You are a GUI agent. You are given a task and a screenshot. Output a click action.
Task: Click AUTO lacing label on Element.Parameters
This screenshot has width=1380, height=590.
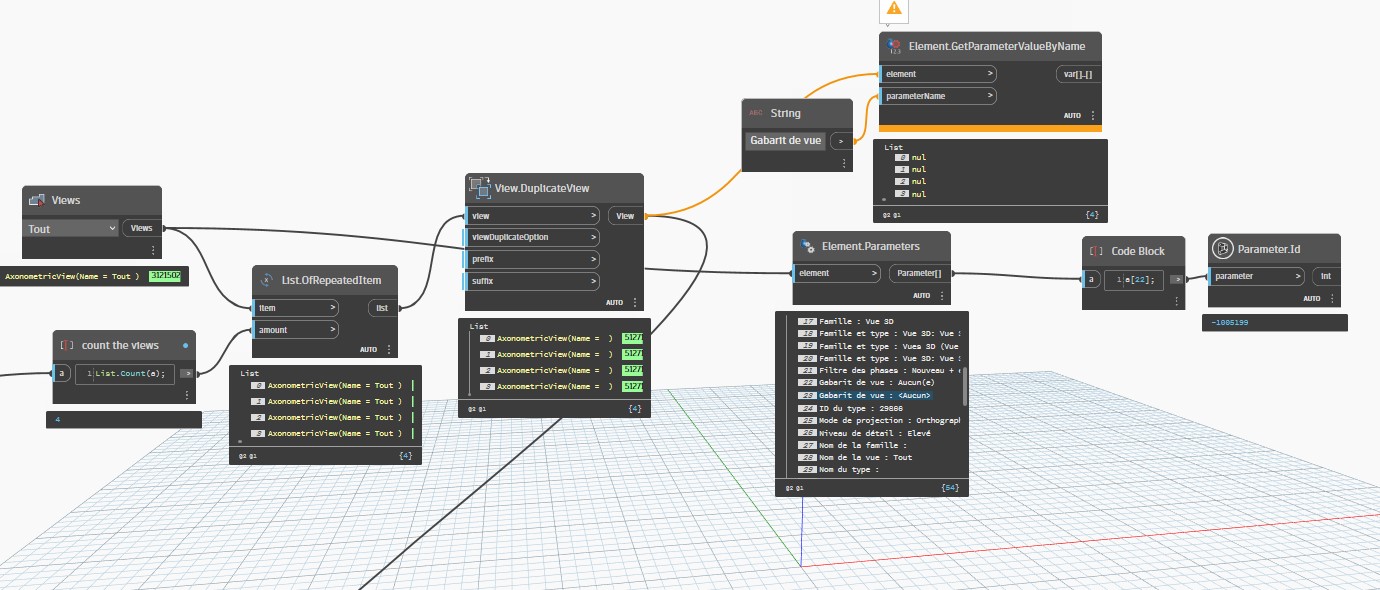(921, 296)
